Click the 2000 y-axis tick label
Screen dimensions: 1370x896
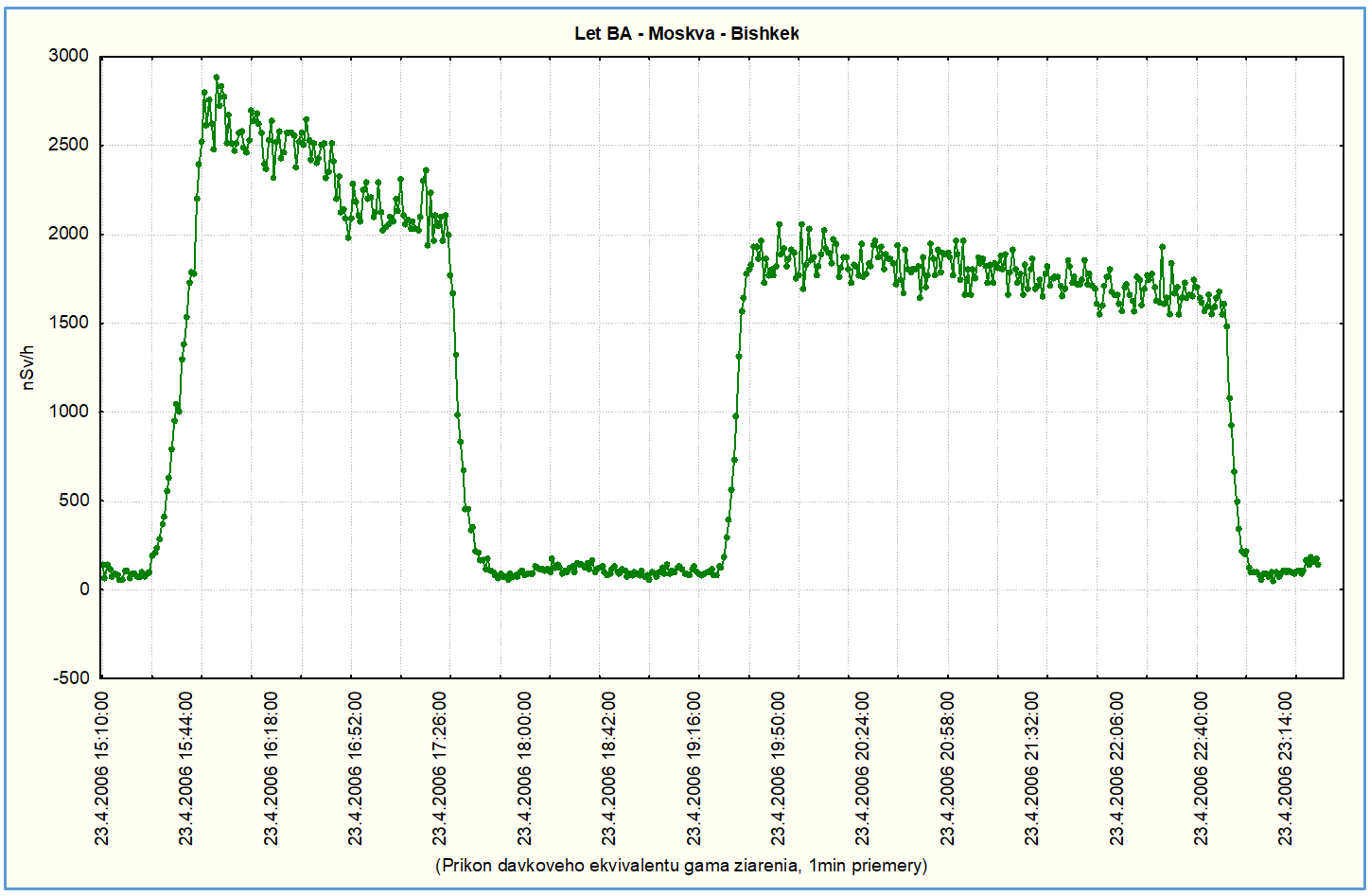pos(68,235)
